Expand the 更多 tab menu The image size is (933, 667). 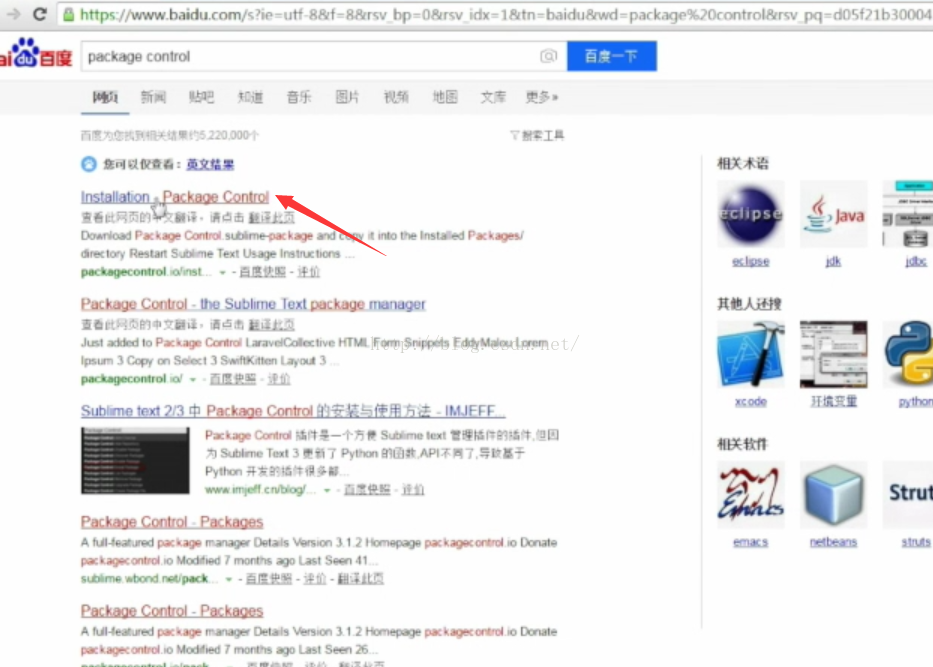(541, 96)
